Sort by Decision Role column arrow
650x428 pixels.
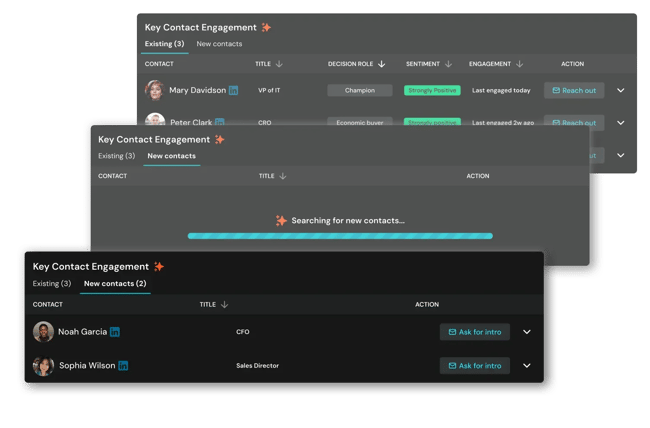click(382, 64)
